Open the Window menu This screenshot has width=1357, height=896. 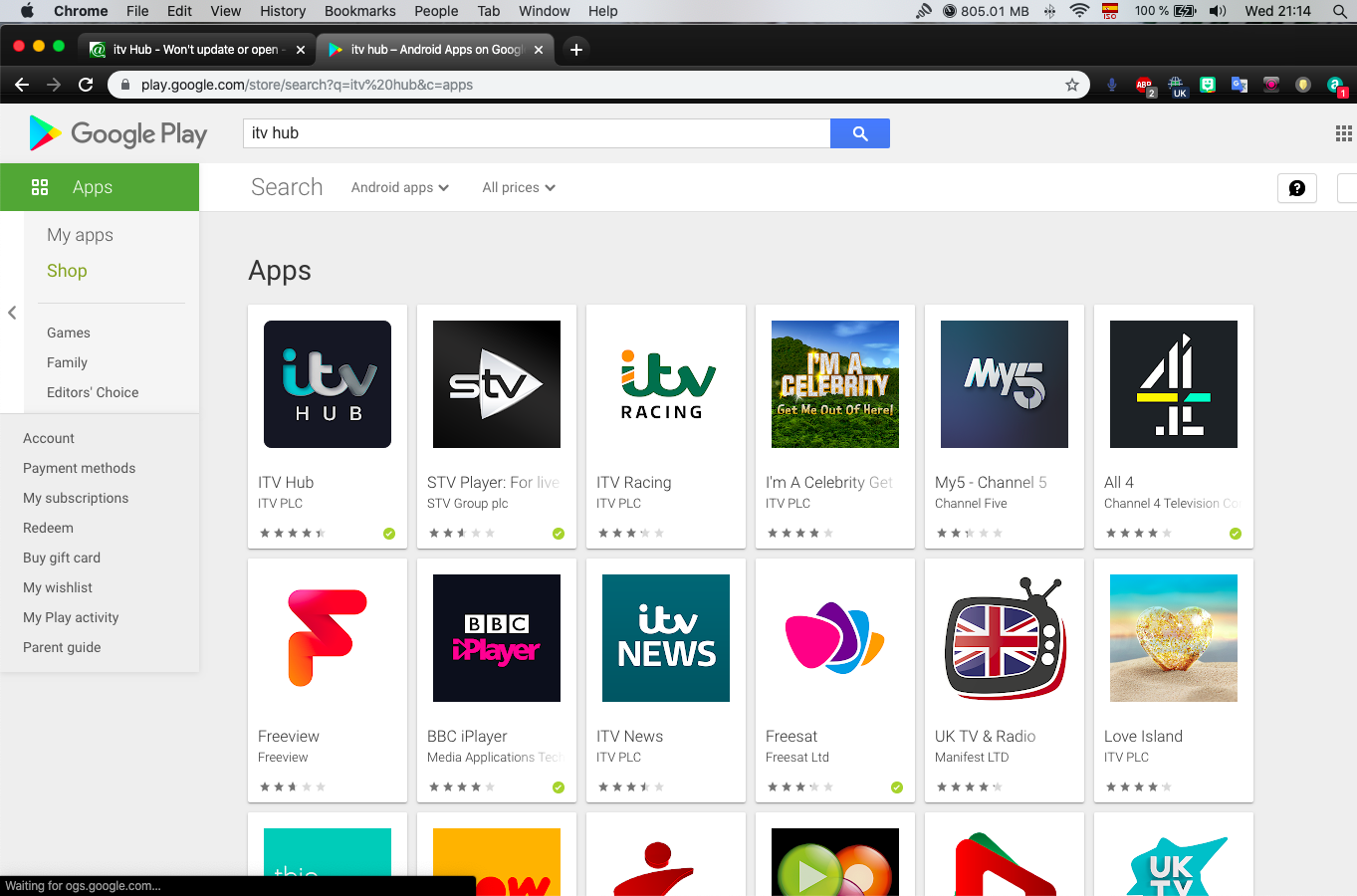click(545, 11)
